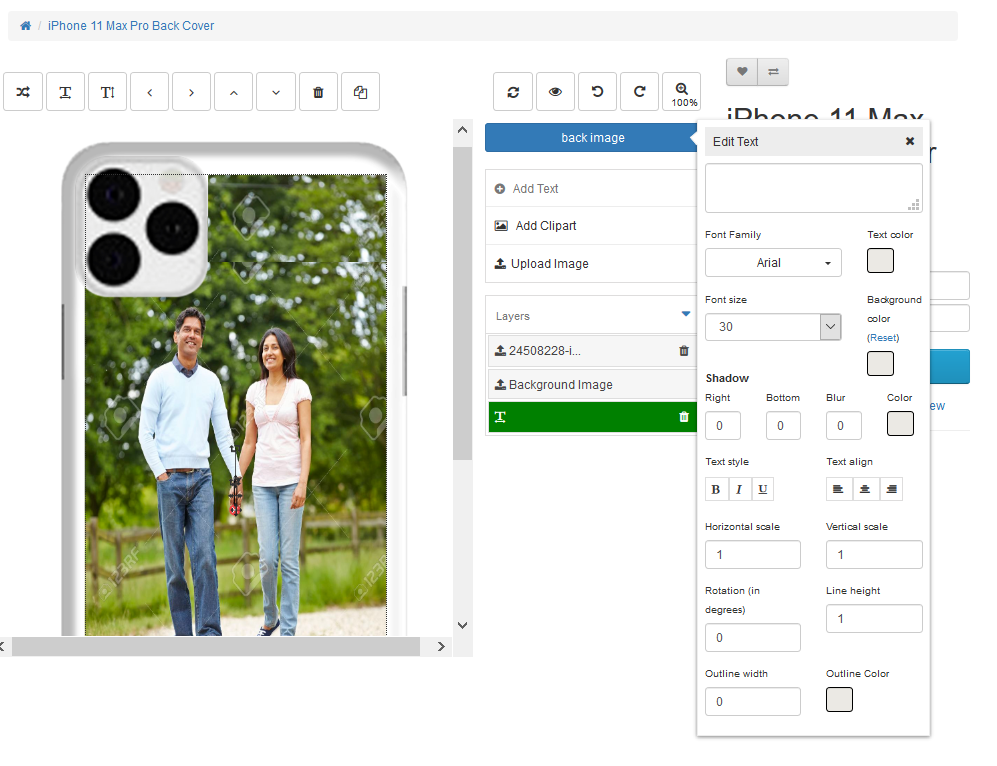Screen dimensions: 997x766
Task: Click the refresh/reset design icon
Action: 513,92
